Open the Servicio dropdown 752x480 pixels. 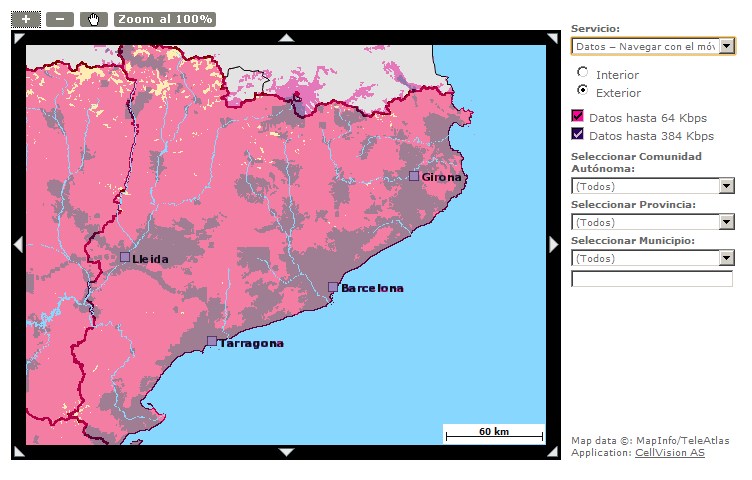pos(653,46)
